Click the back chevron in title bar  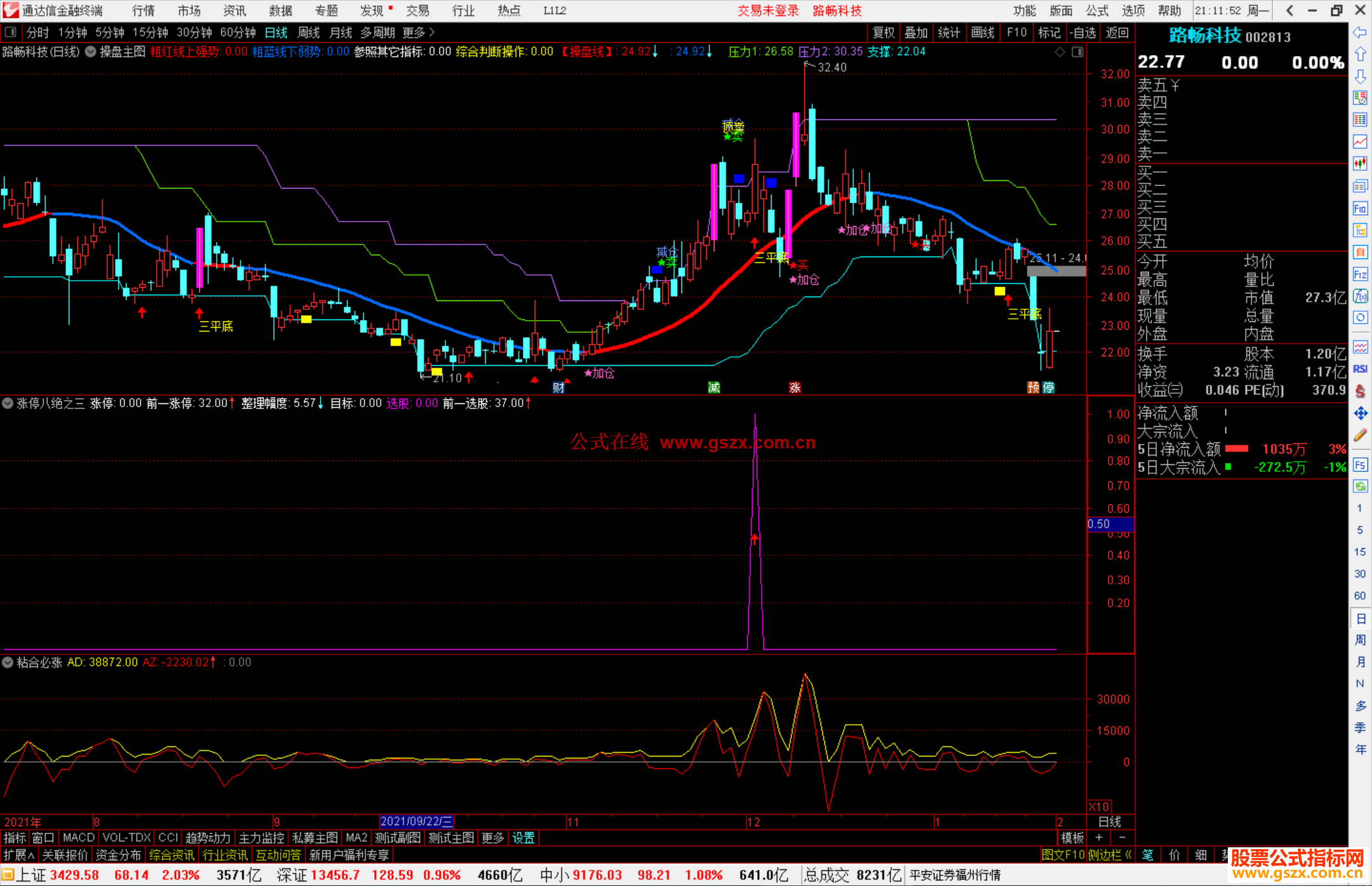pyautogui.click(x=1289, y=10)
